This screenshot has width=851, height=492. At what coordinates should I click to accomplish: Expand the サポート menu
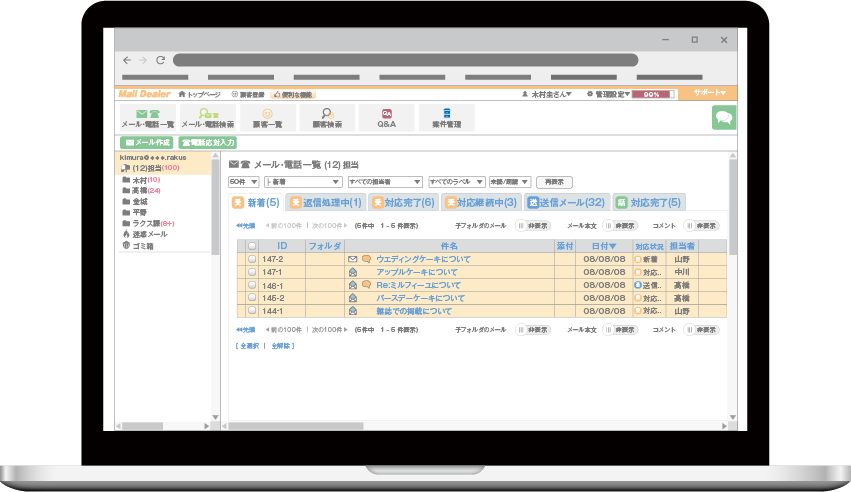[x=710, y=93]
